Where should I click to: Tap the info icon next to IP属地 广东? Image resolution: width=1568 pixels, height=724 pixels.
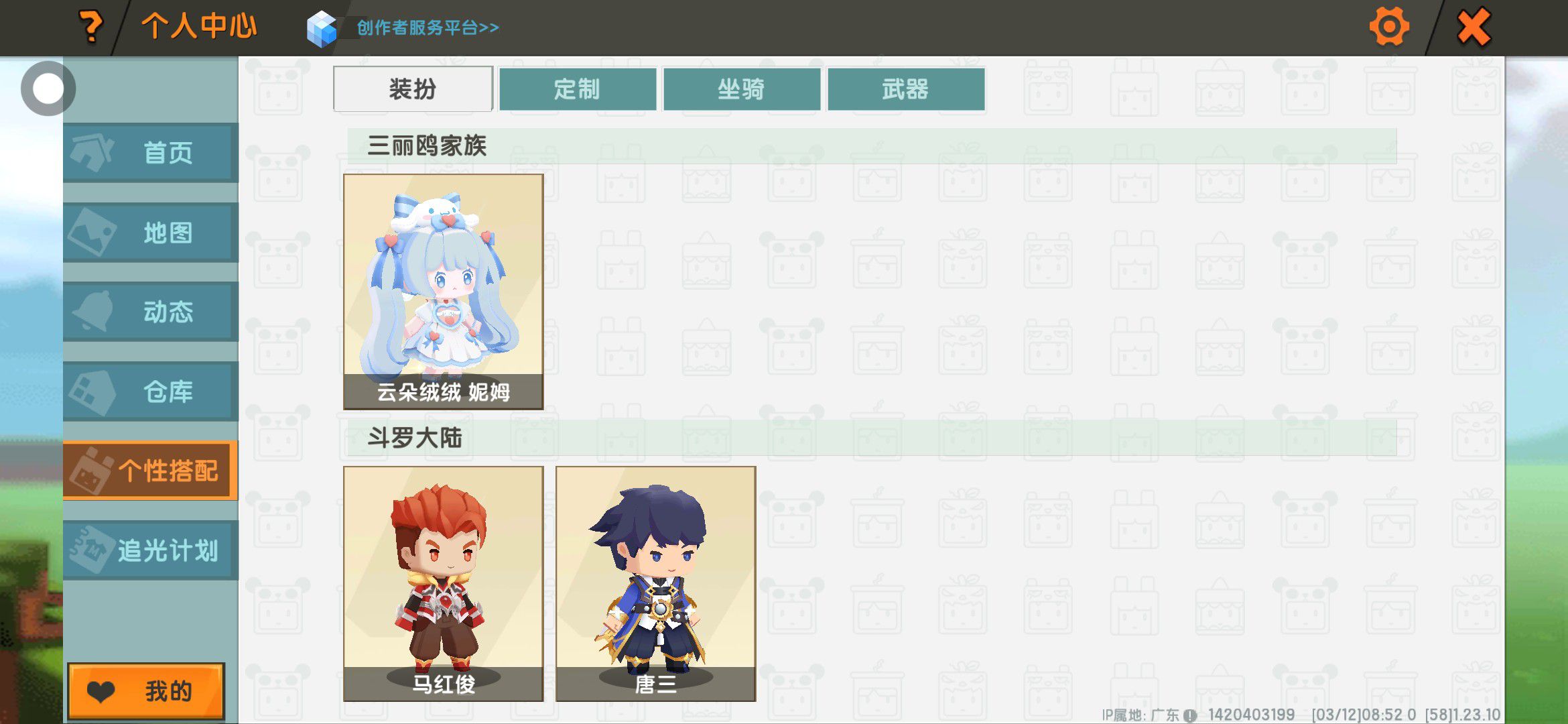coord(1190,715)
